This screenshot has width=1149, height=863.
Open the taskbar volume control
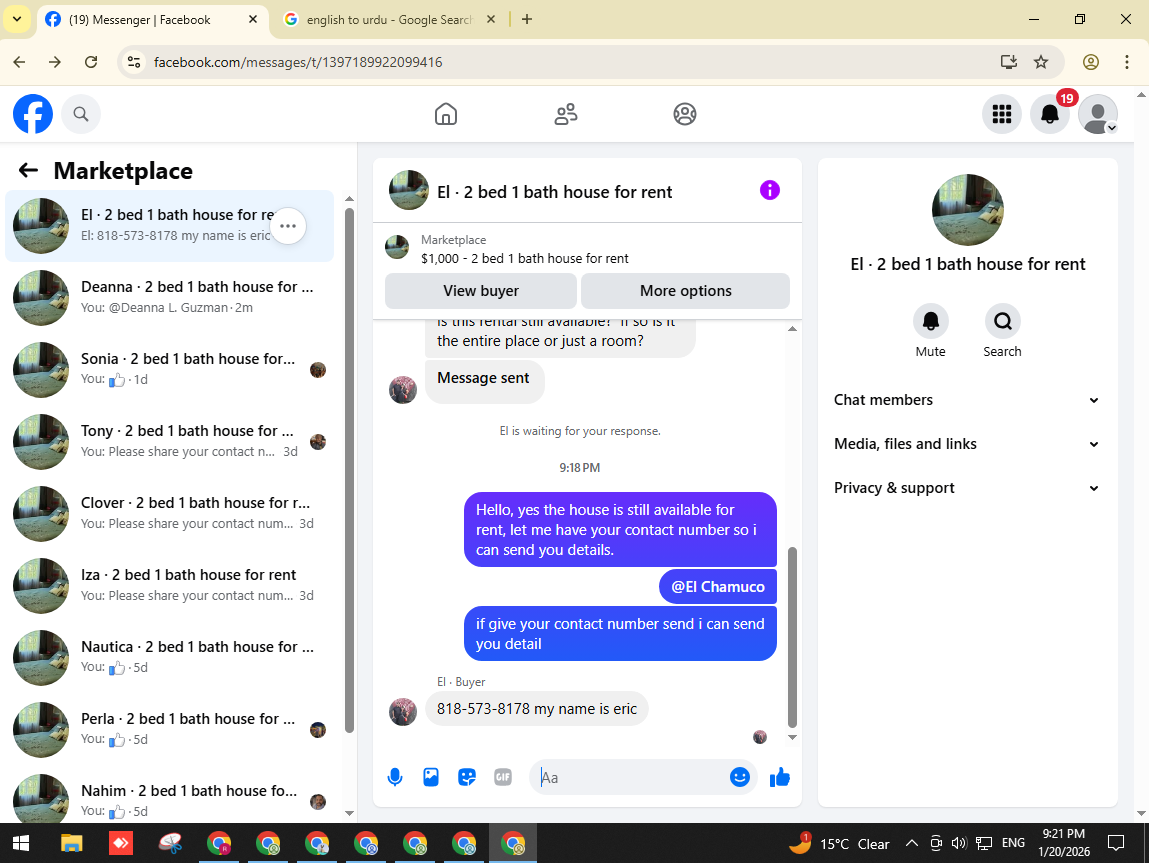[x=959, y=843]
